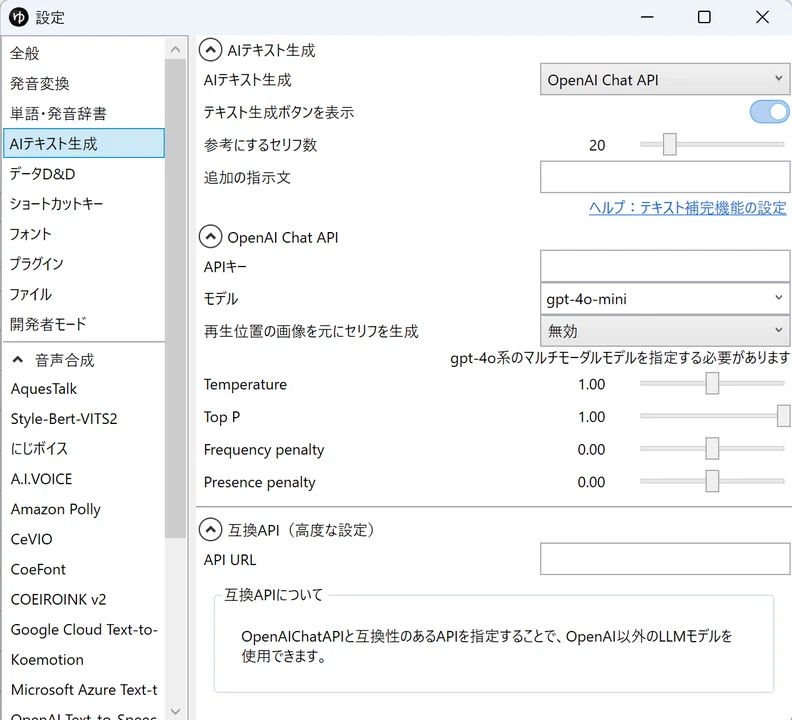This screenshot has width=792, height=720.
Task: Minimize the 設定 window
Action: [647, 17]
